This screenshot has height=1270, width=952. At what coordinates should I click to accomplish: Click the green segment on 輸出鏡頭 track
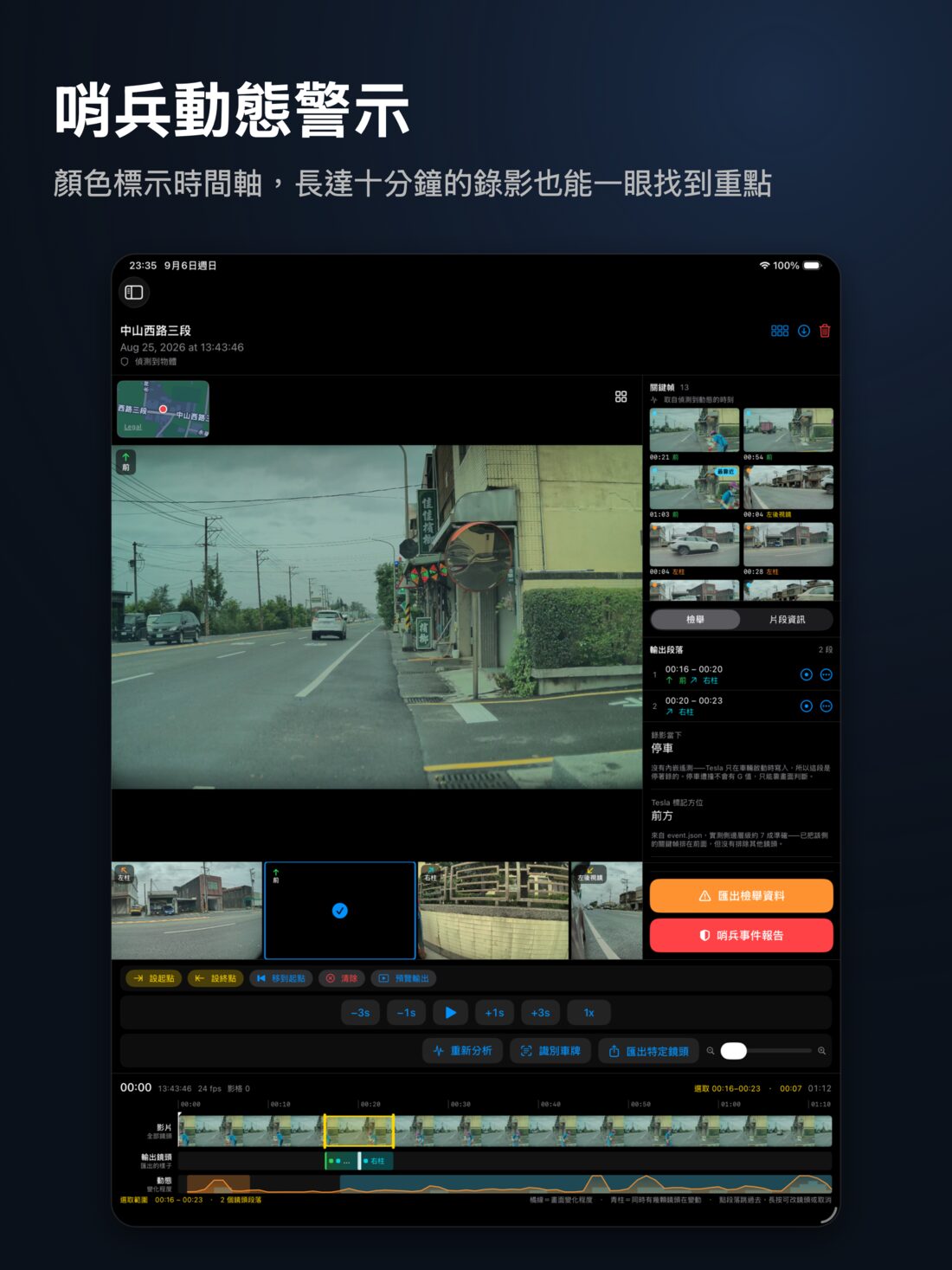[x=339, y=1161]
